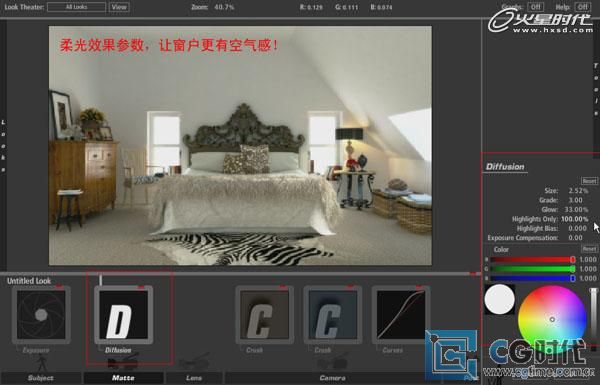The width and height of the screenshot is (600, 385).
Task: Switch to the Matte tab
Action: [123, 378]
